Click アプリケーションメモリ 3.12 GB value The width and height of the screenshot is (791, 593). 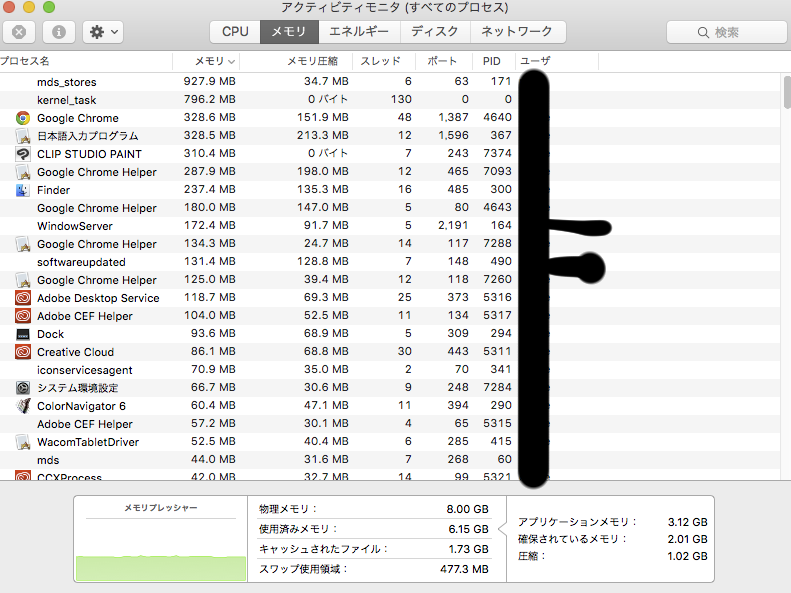point(688,522)
